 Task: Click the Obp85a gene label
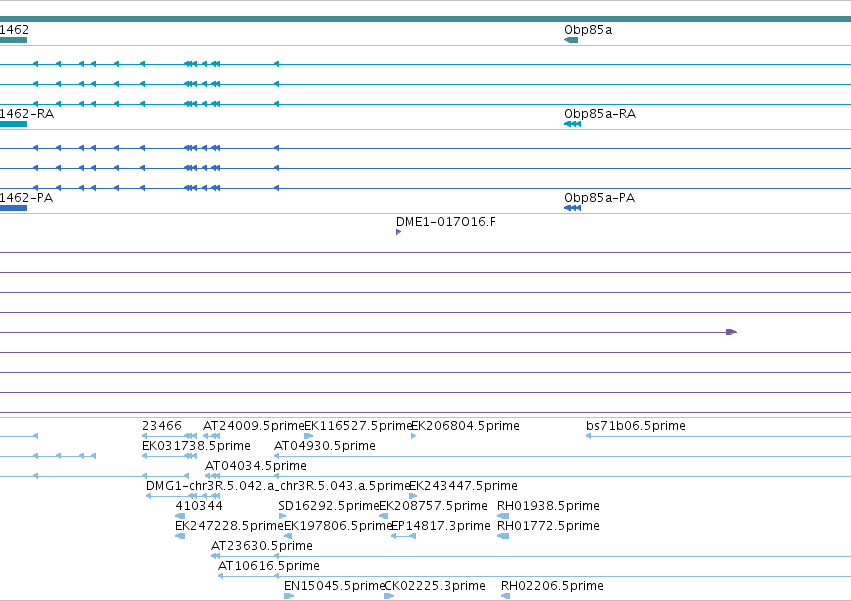click(588, 30)
